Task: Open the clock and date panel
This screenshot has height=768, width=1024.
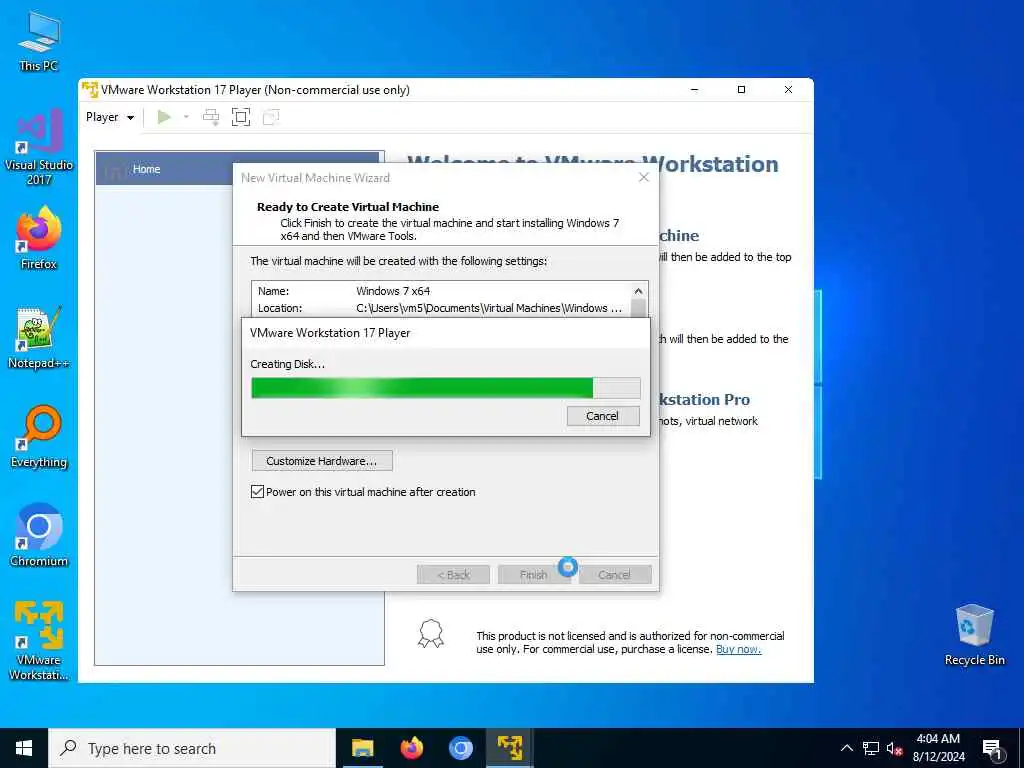Action: tap(938, 748)
